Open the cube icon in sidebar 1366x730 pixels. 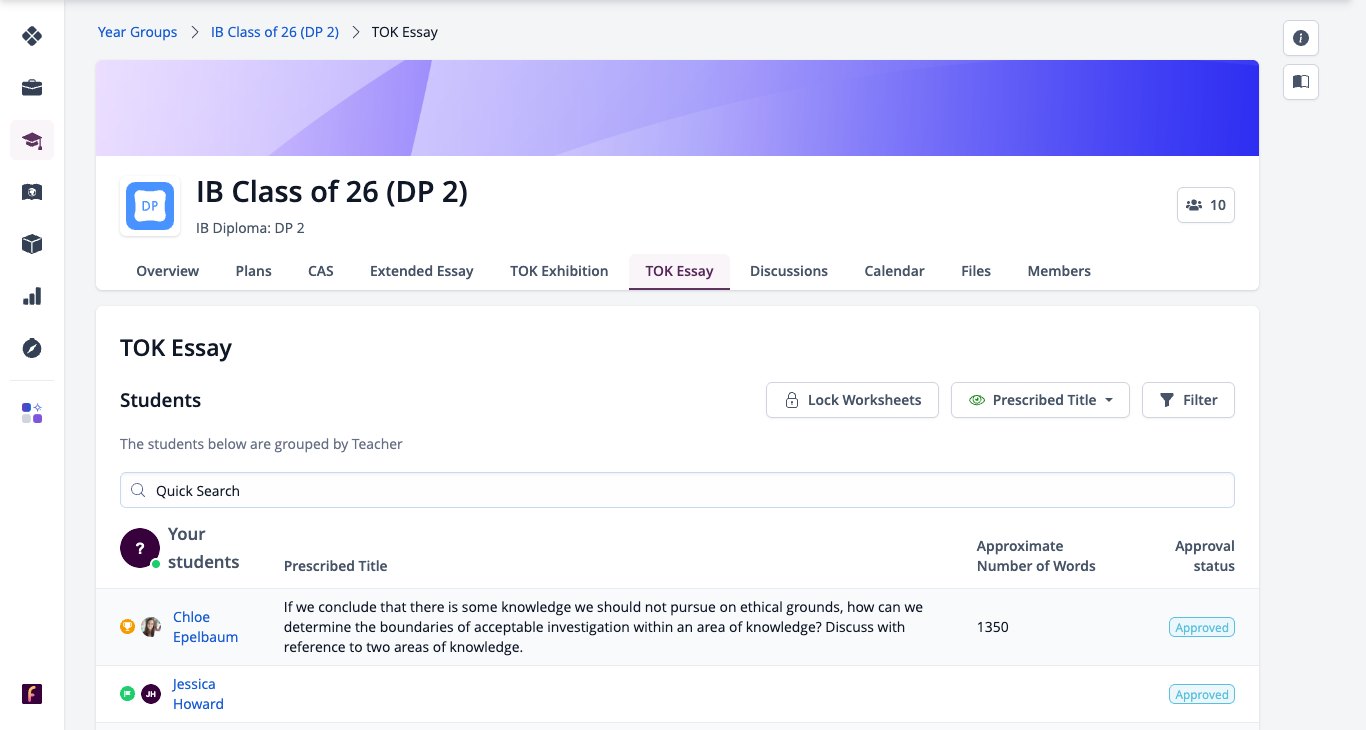coord(32,244)
